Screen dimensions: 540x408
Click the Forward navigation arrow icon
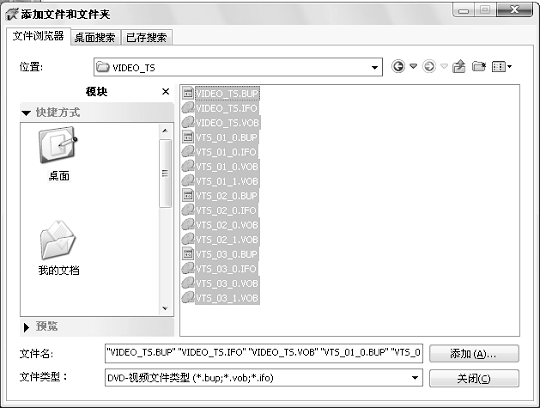pyautogui.click(x=429, y=66)
